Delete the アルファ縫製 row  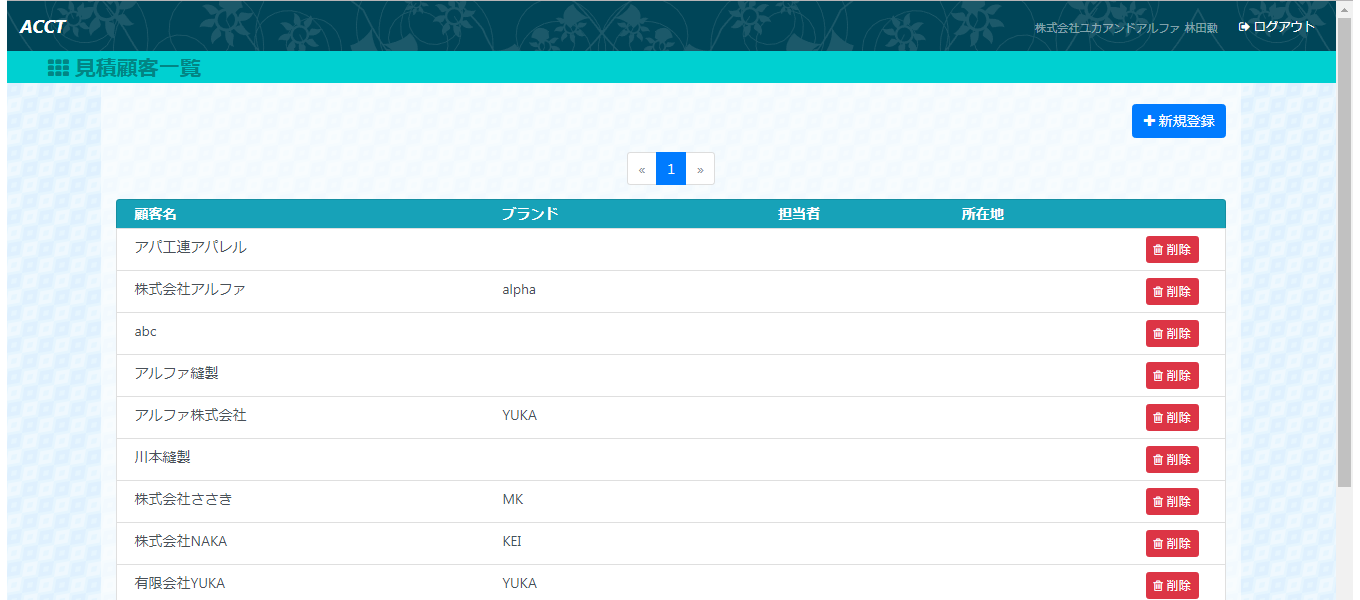(1172, 376)
